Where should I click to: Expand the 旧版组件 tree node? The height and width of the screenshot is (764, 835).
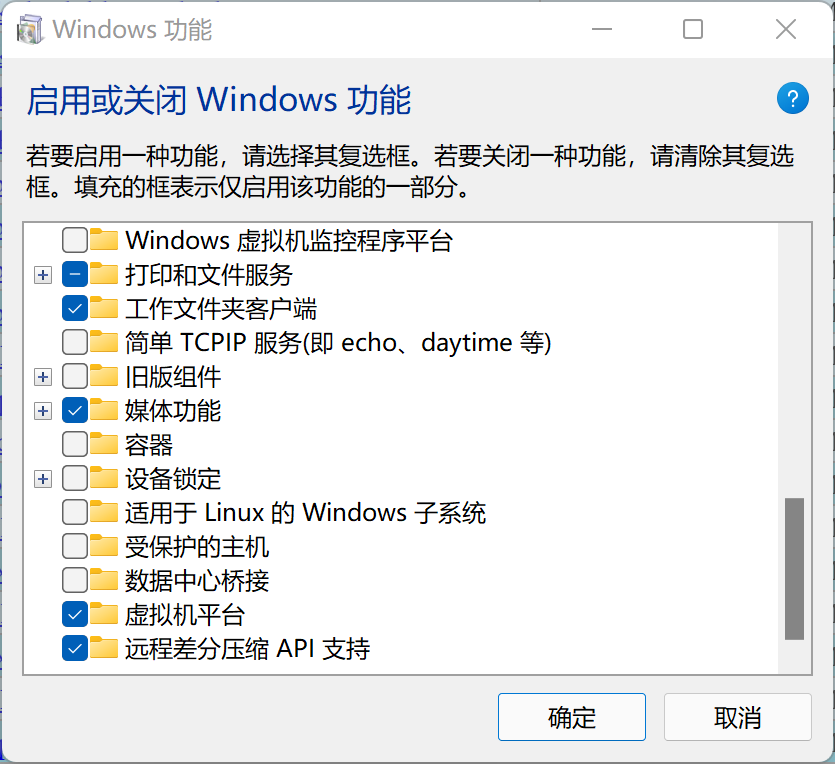click(42, 376)
